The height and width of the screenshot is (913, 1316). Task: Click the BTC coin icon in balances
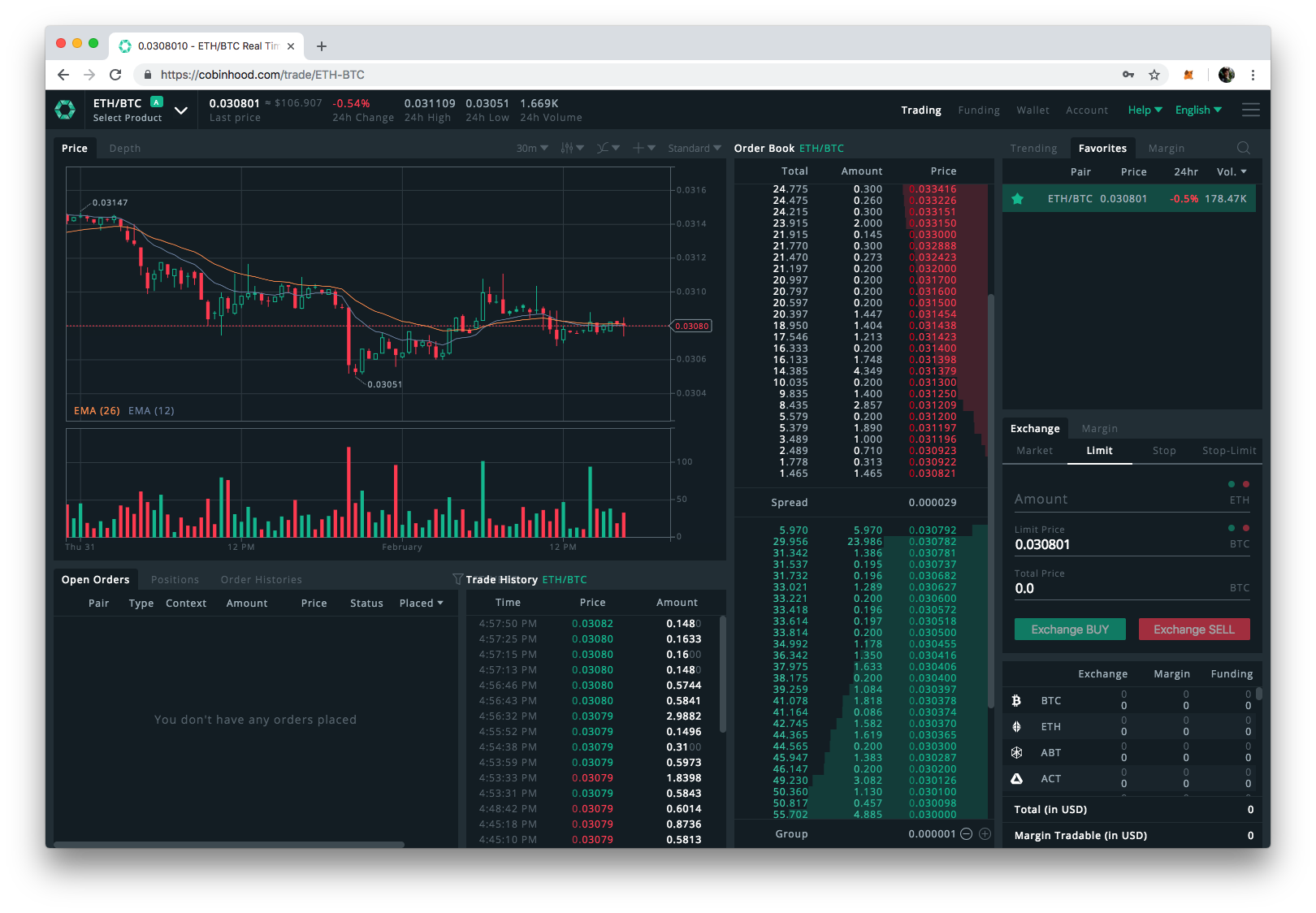(x=1016, y=700)
